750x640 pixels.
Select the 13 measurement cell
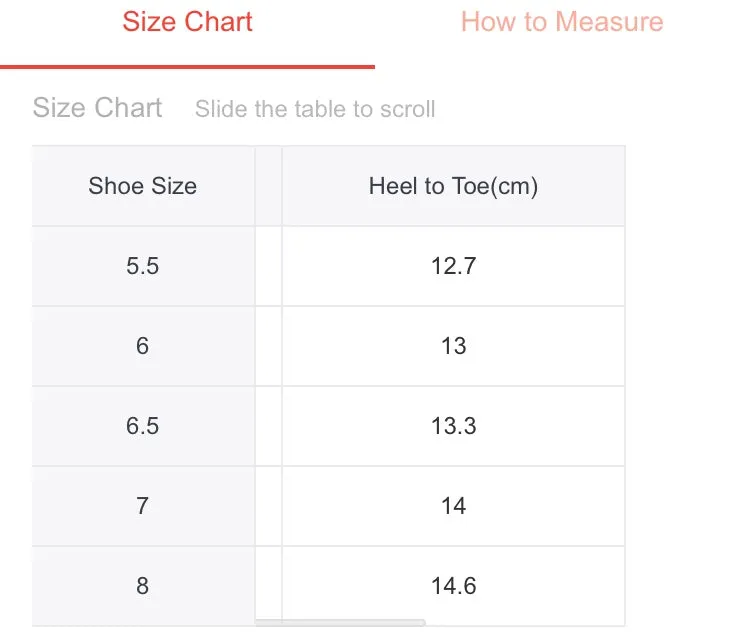(453, 346)
